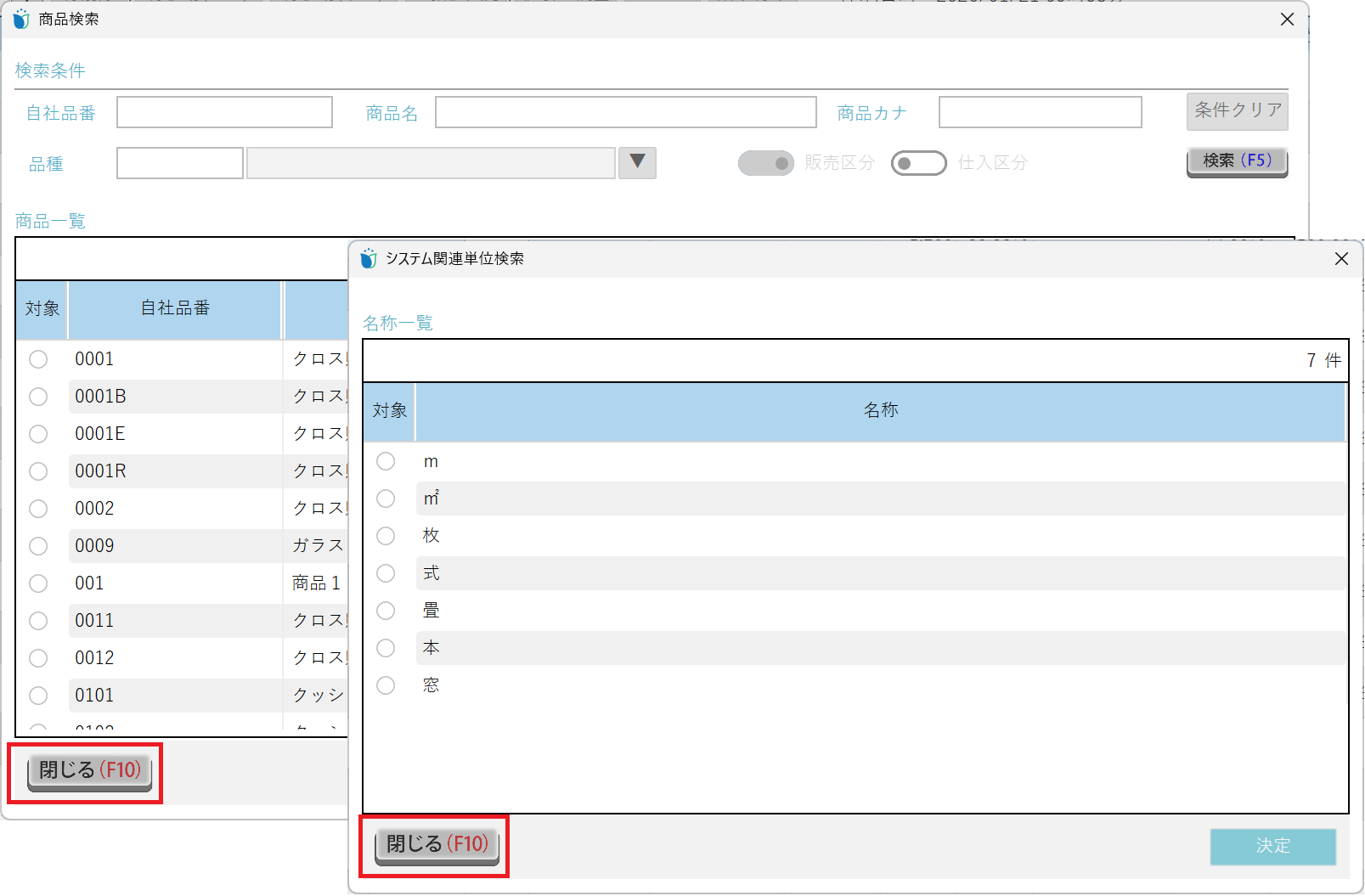The image size is (1365, 896).
Task: Choose the 窓 unit radio button
Action: [386, 685]
